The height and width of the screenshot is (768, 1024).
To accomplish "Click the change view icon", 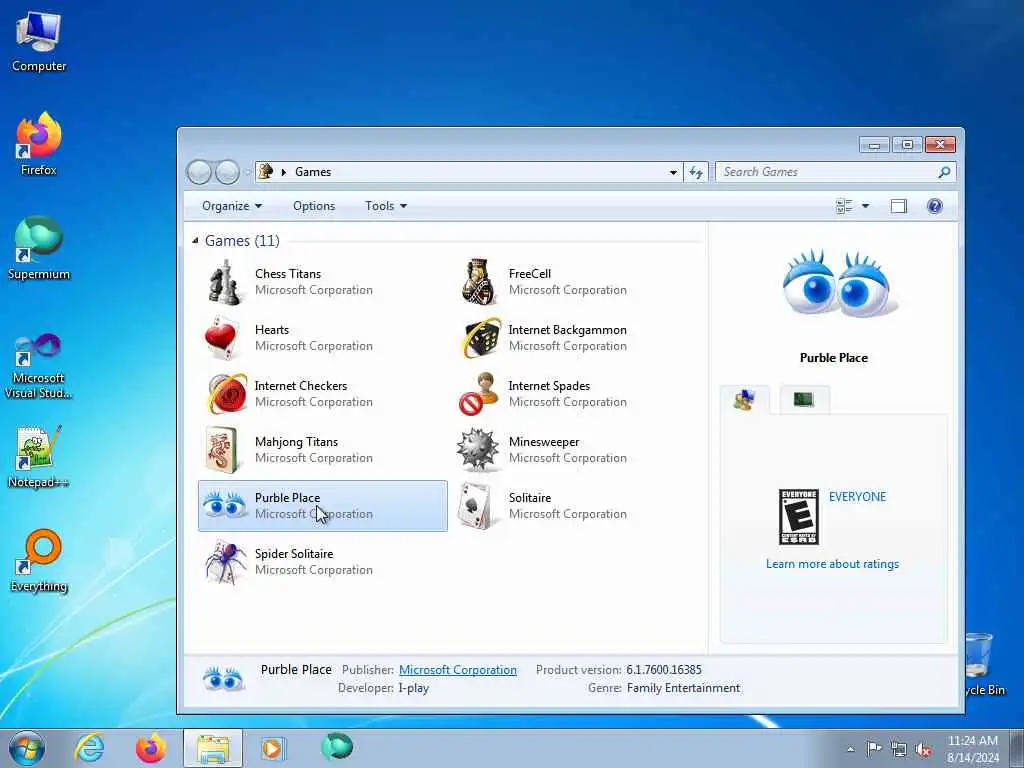I will click(844, 206).
